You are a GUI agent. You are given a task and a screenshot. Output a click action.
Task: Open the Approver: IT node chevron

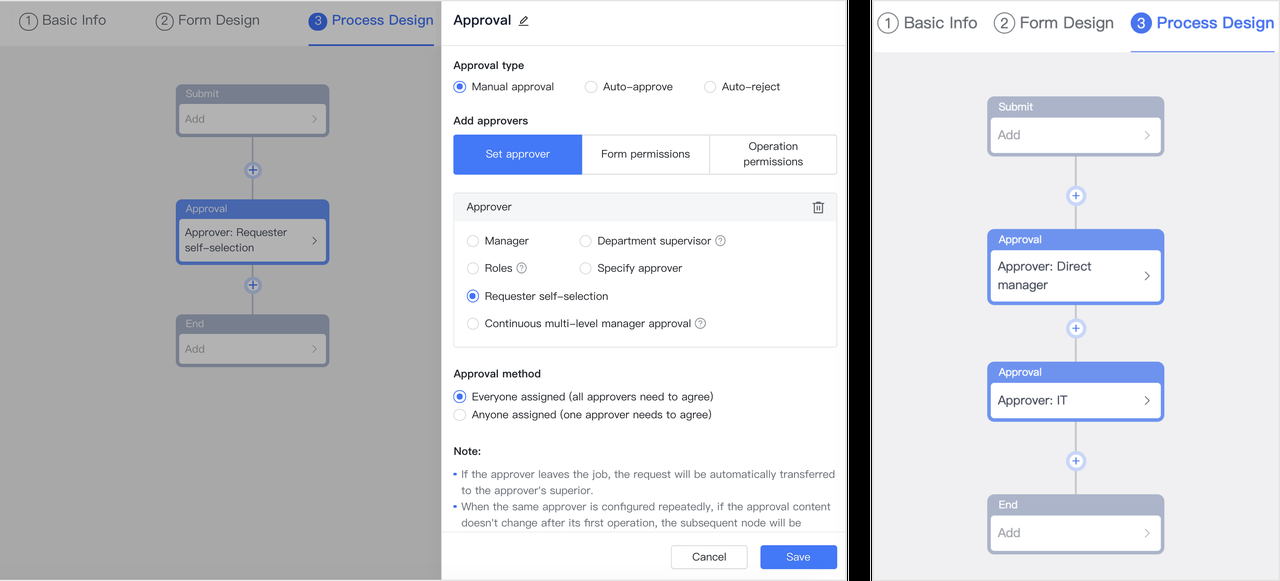1146,401
